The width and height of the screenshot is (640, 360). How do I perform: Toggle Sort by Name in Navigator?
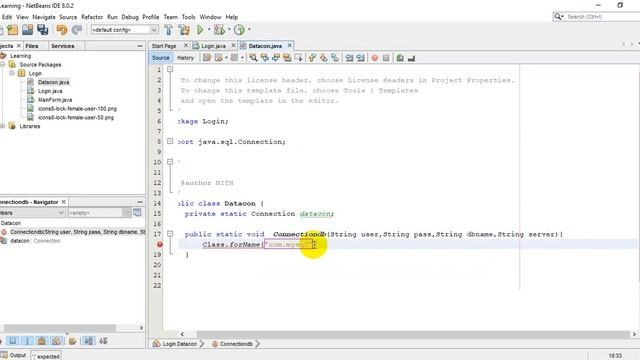(89, 341)
